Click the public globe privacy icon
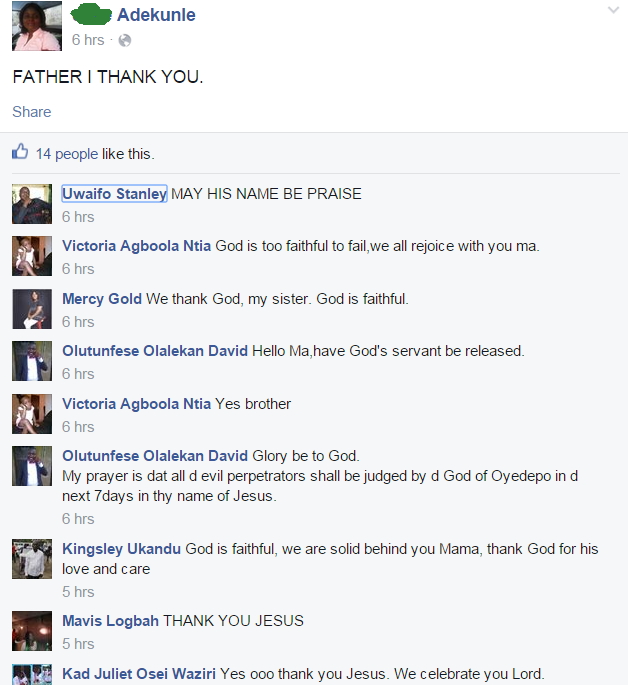This screenshot has width=628, height=685. (124, 41)
